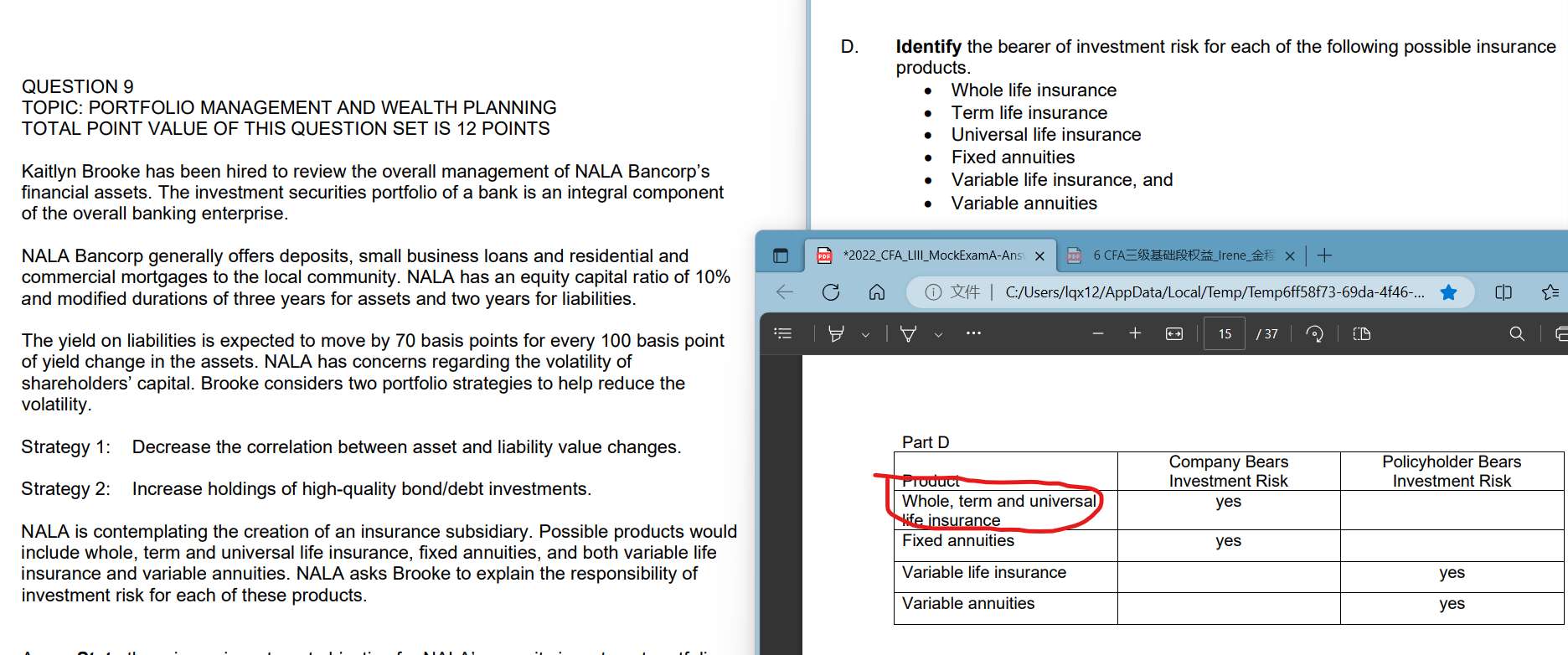The height and width of the screenshot is (655, 1568).
Task: Go to the browser home page
Action: tap(877, 291)
